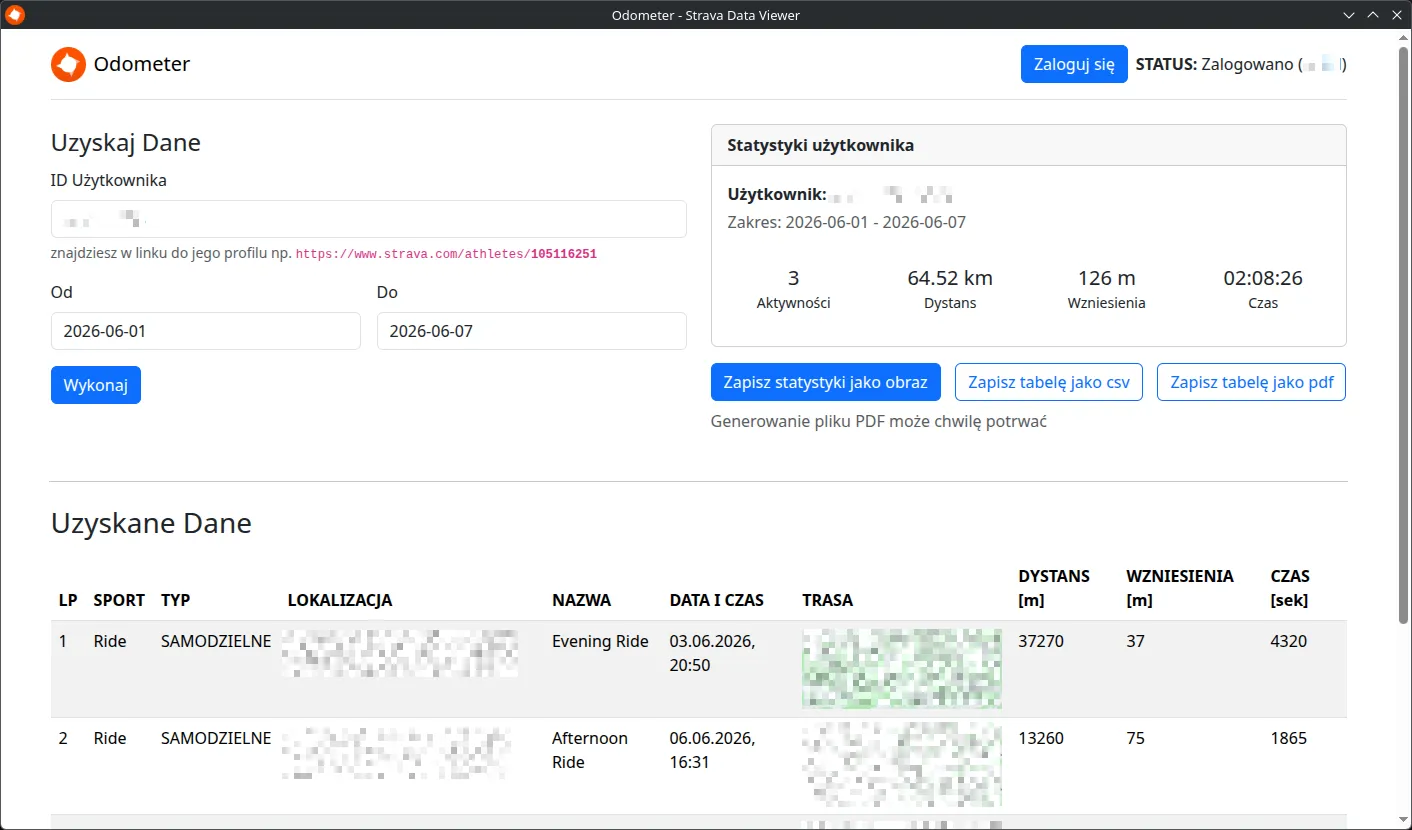Click the Zakres date range text

[x=847, y=222]
